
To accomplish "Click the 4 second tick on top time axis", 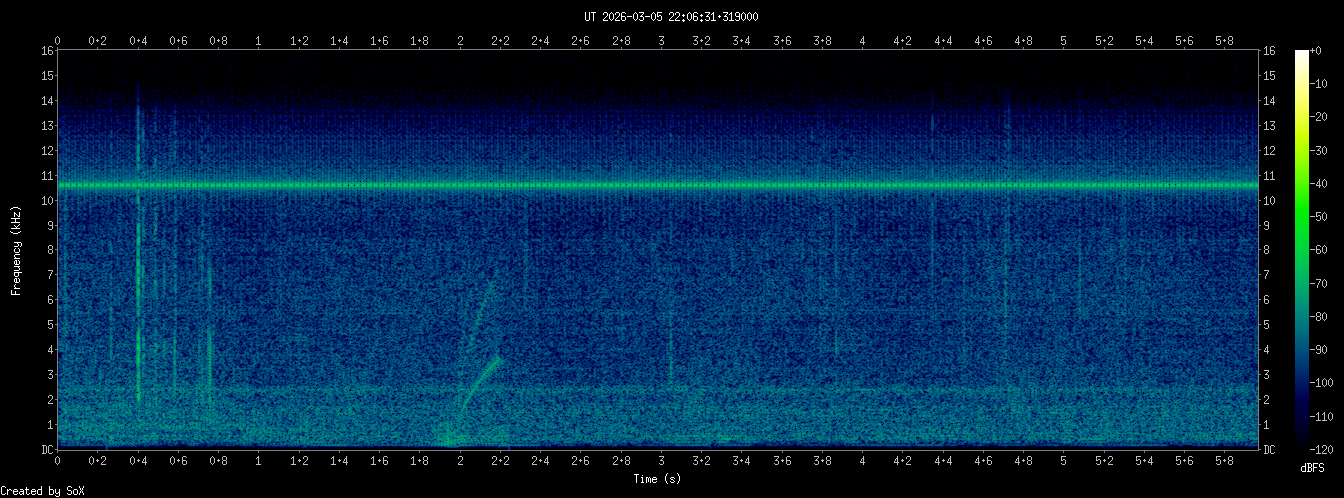I will [x=863, y=41].
